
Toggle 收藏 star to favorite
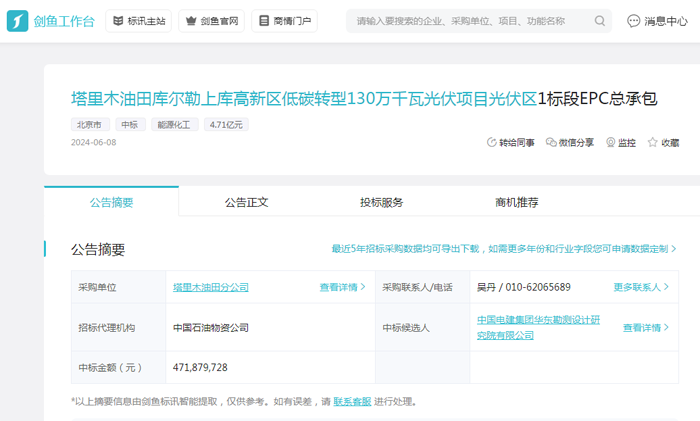click(x=653, y=143)
